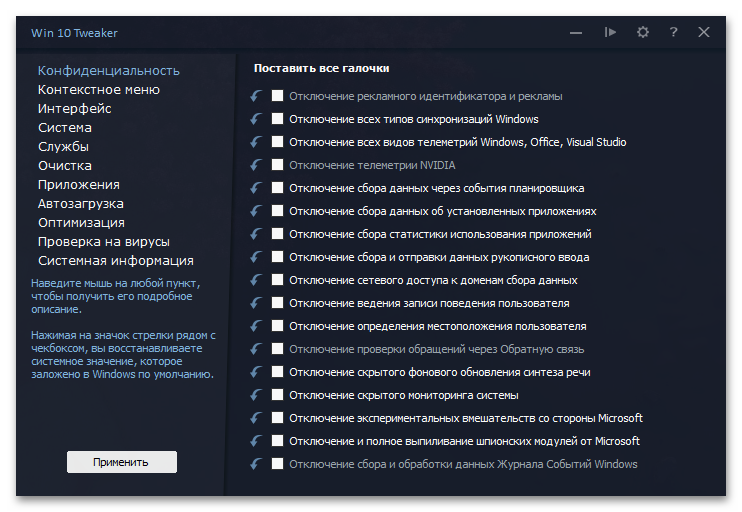The height and width of the screenshot is (512, 742).
Task: Click label about Журнала Событий Windows
Action: [463, 464]
